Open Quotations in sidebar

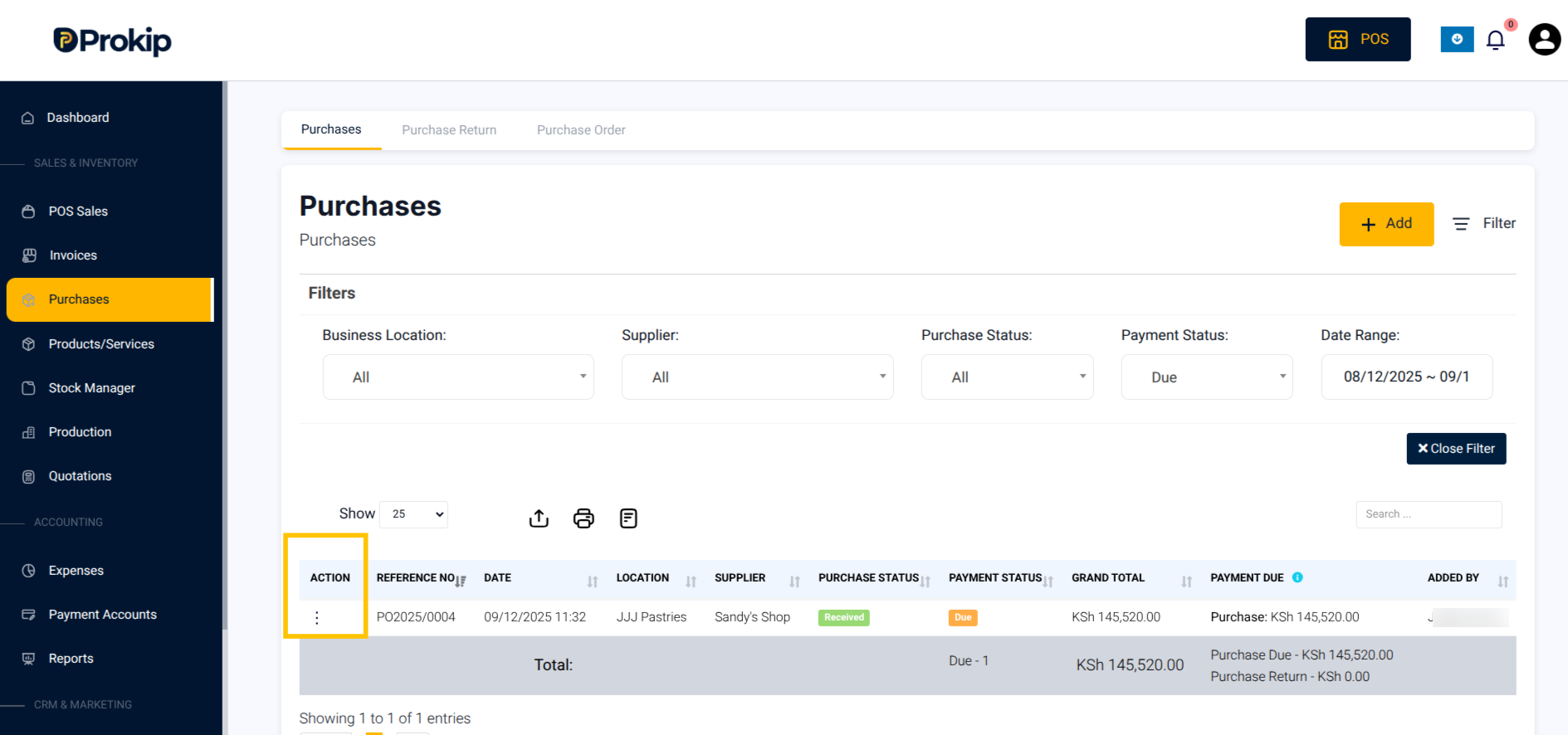coord(80,476)
